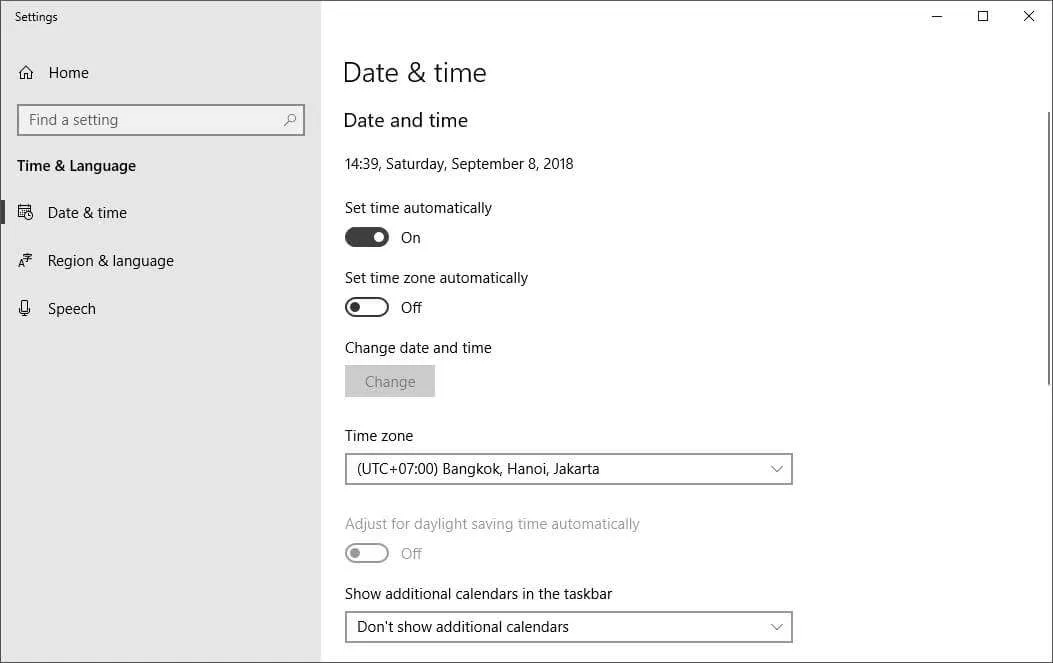Minimize the Settings window
1053x663 pixels.
pyautogui.click(x=937, y=16)
